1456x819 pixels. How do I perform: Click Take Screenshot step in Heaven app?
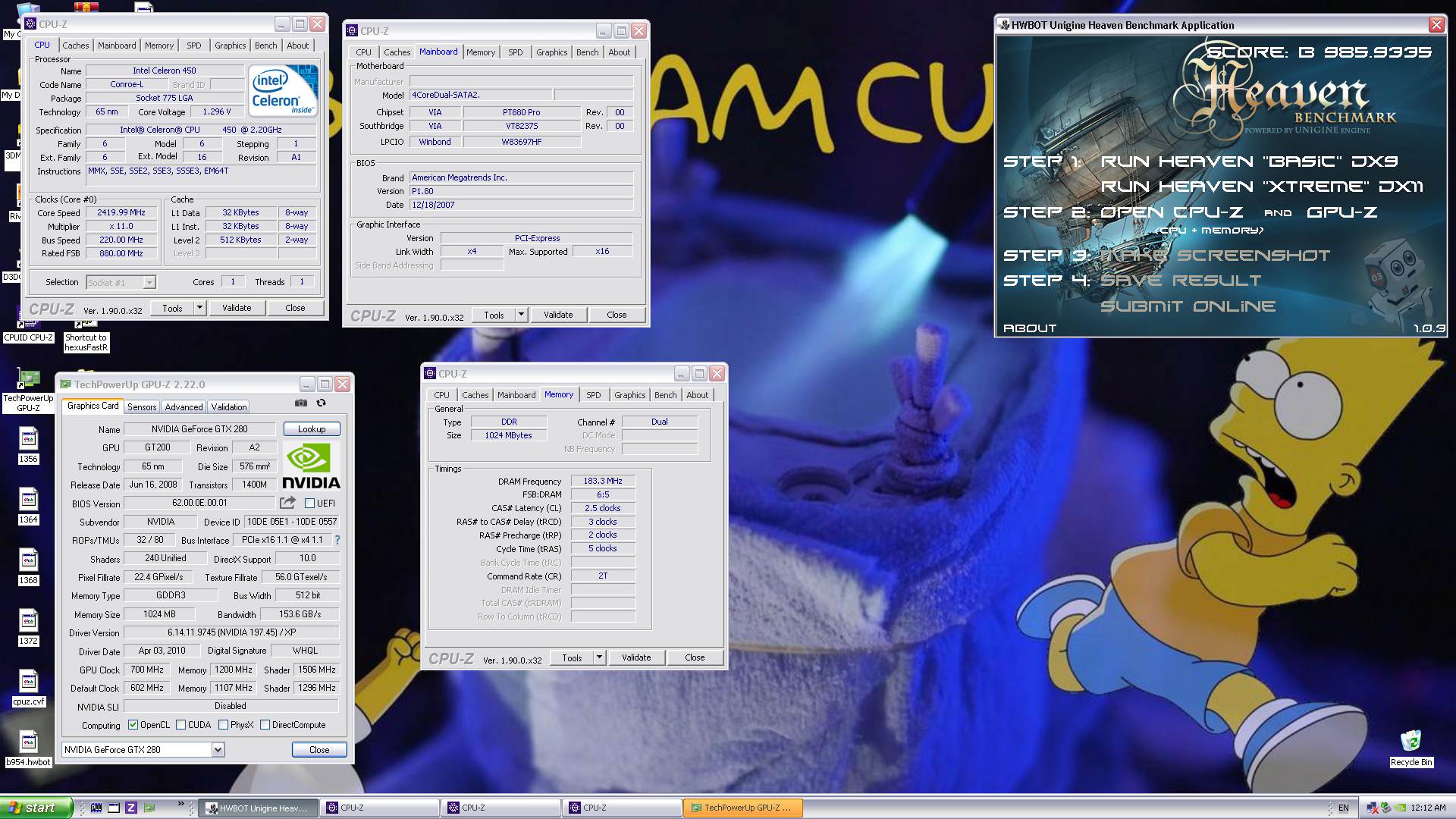(1215, 256)
